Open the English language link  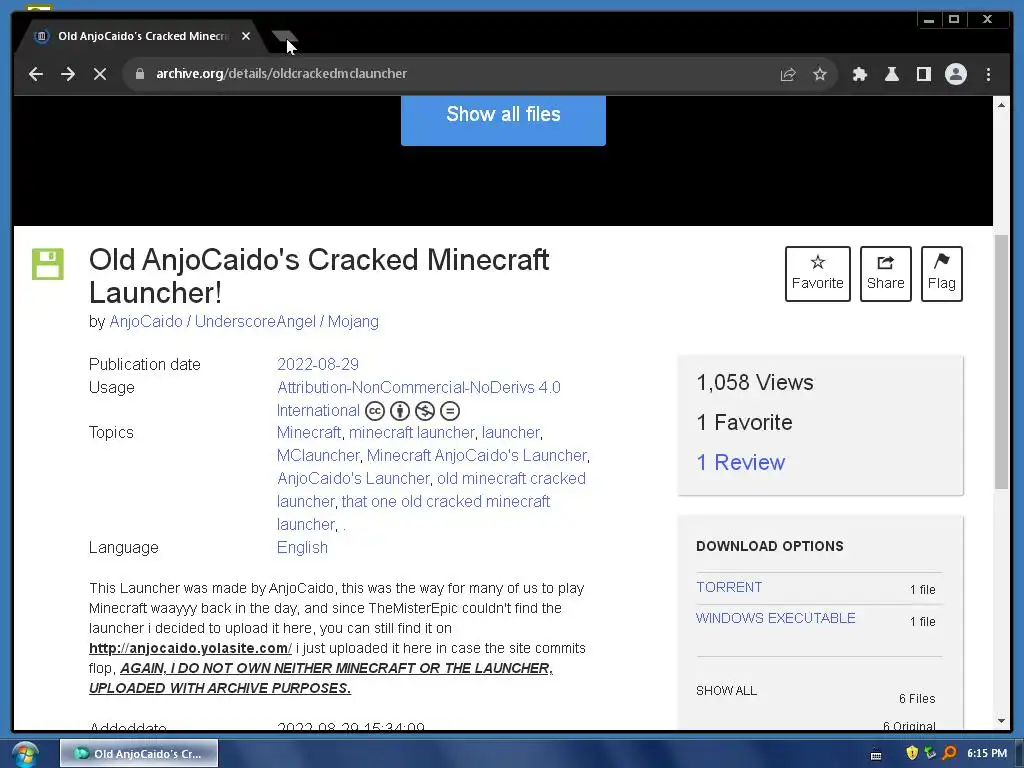(302, 548)
